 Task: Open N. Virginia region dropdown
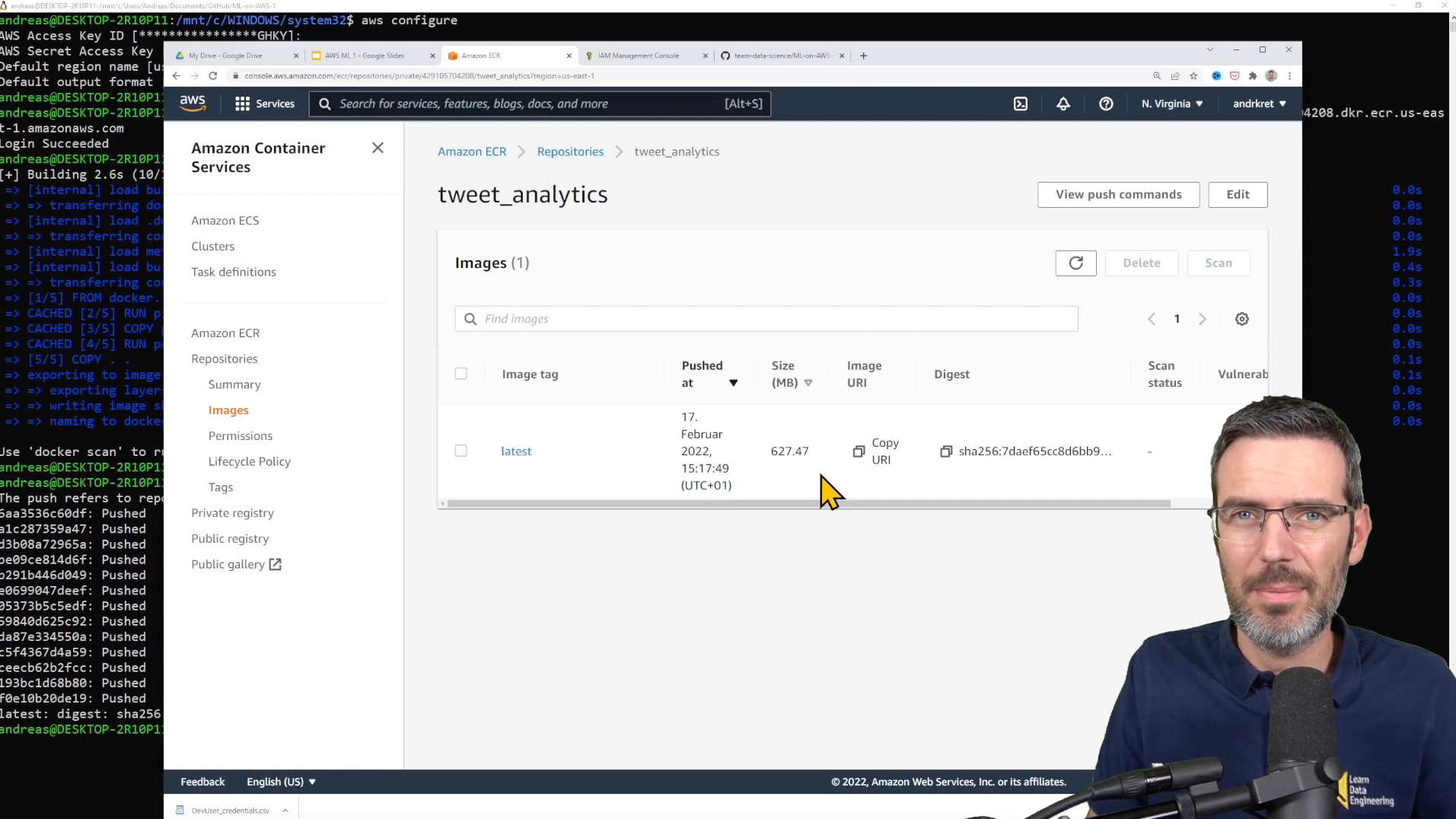pos(1172,104)
